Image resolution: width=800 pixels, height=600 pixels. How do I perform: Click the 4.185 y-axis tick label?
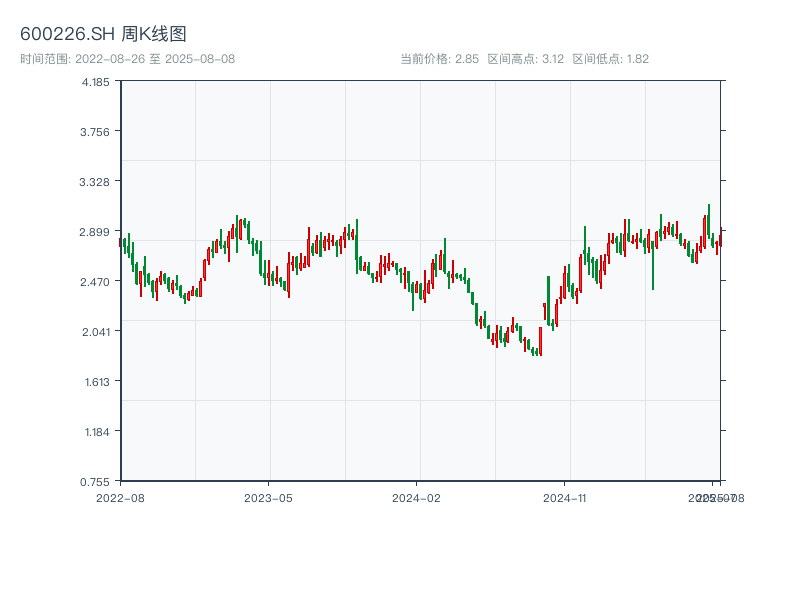[x=96, y=82]
